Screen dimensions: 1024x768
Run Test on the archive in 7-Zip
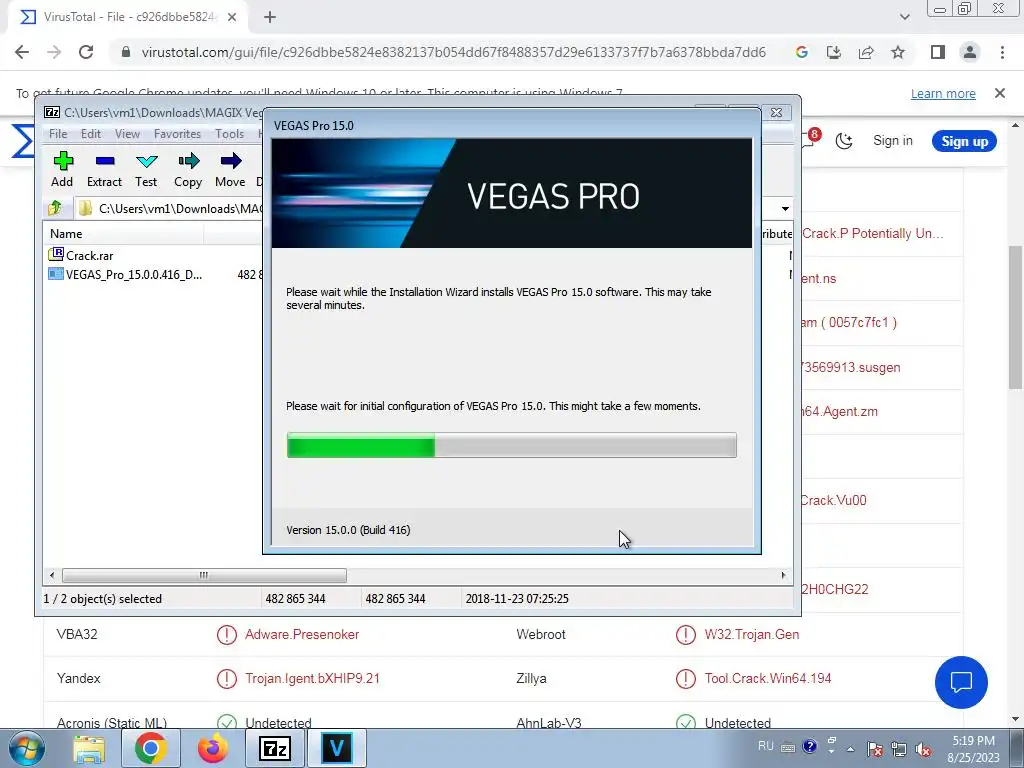pos(146,169)
